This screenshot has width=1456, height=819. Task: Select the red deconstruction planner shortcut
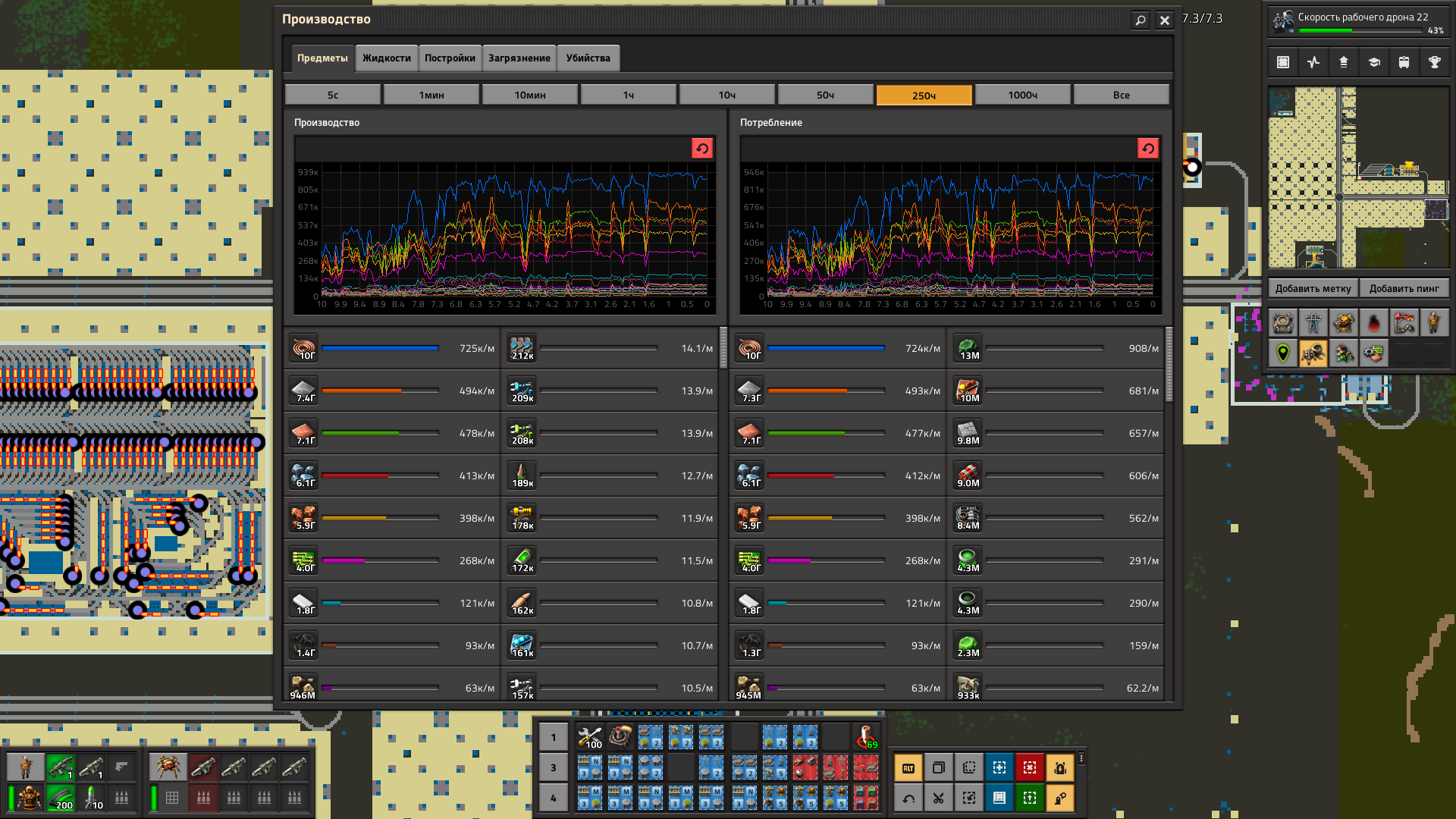(1030, 767)
